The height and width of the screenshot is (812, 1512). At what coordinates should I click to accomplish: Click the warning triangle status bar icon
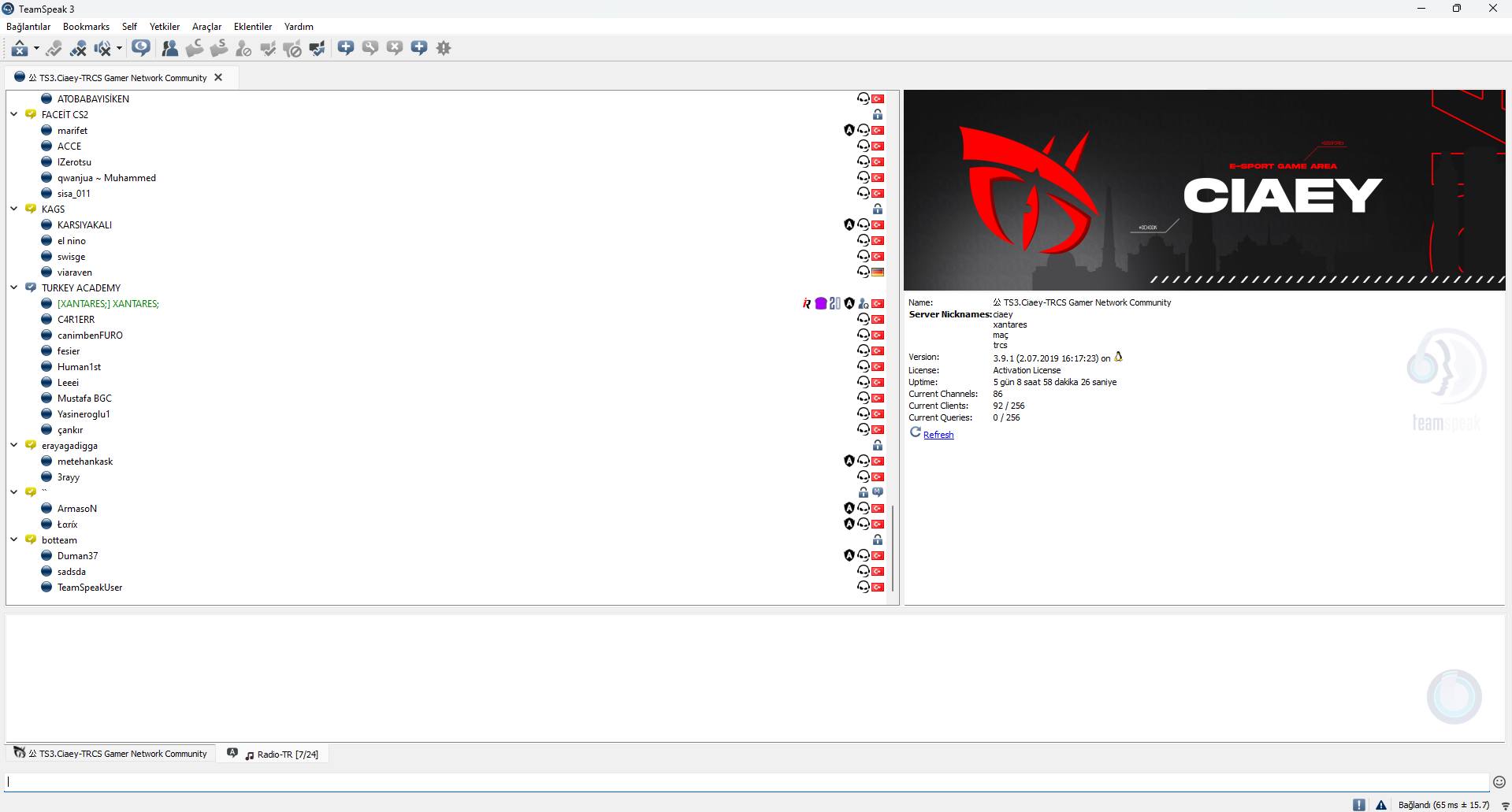point(1381,805)
